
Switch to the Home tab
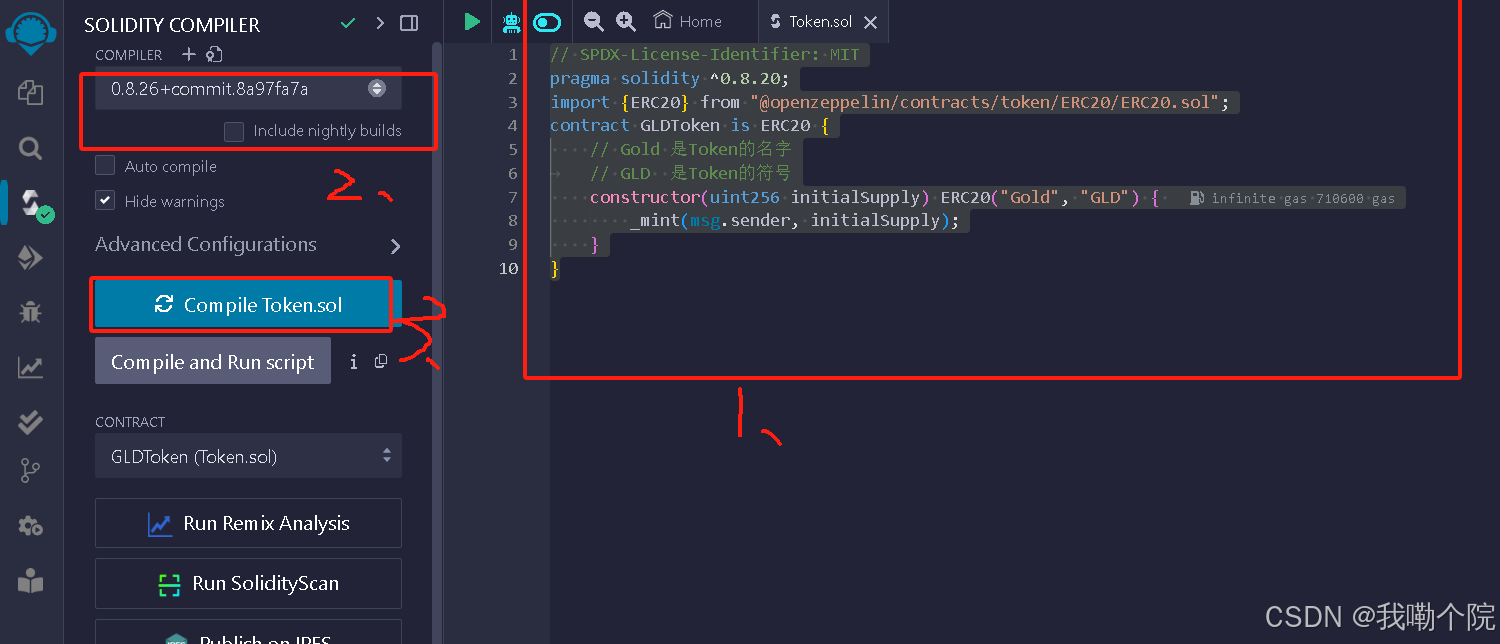click(x=687, y=21)
